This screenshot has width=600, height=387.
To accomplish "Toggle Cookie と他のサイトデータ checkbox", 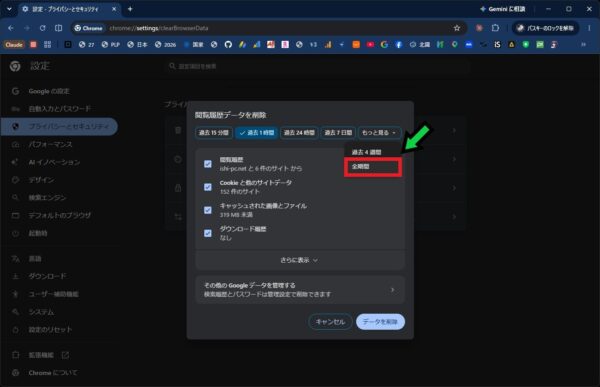I will [208, 187].
